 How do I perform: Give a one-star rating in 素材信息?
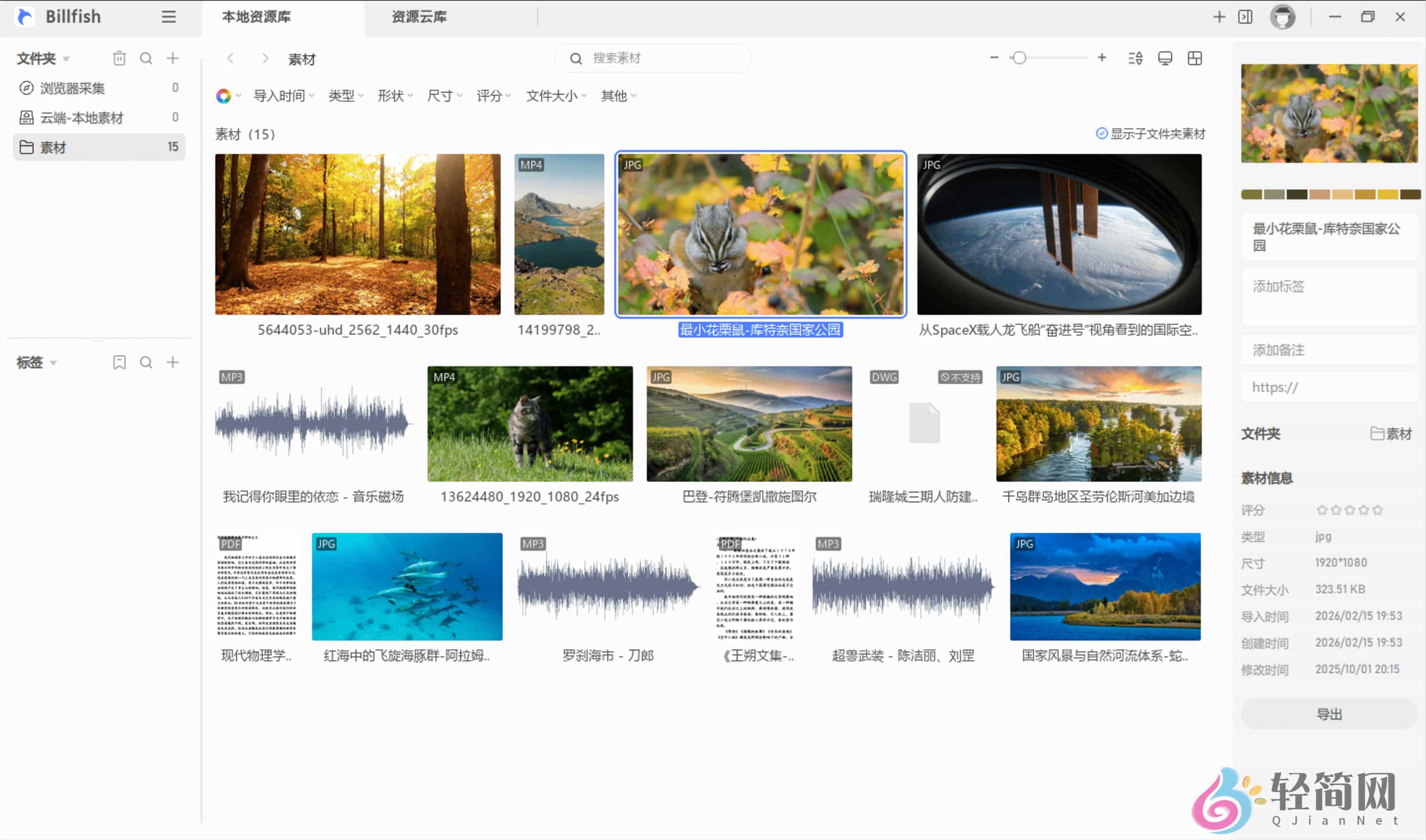click(x=1322, y=510)
